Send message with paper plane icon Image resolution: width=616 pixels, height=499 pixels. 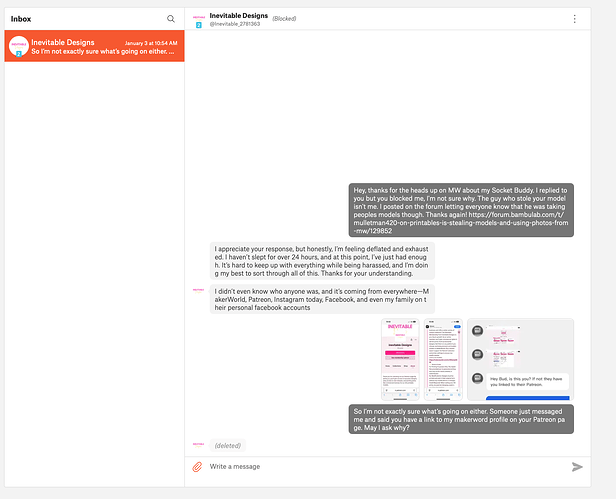pos(577,467)
